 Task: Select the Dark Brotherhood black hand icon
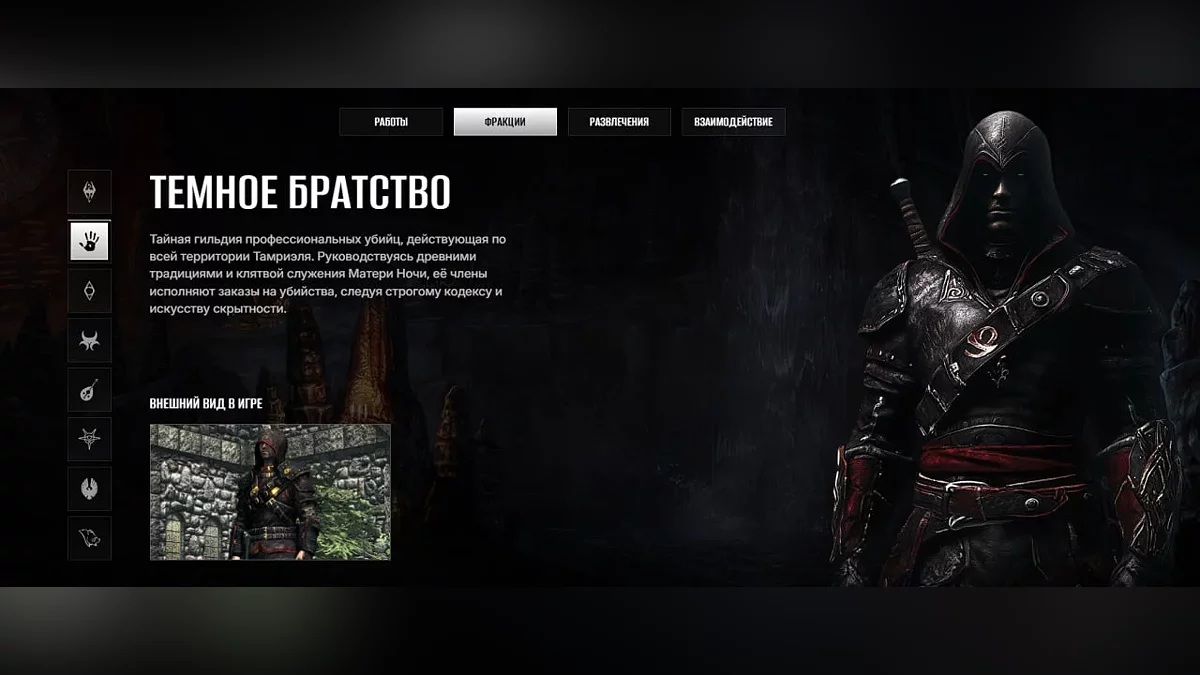click(89, 241)
